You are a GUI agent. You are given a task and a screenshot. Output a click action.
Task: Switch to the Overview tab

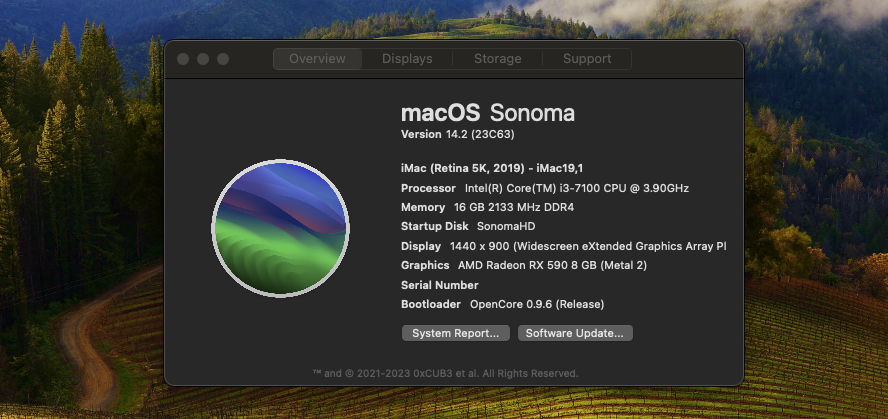[x=317, y=59]
